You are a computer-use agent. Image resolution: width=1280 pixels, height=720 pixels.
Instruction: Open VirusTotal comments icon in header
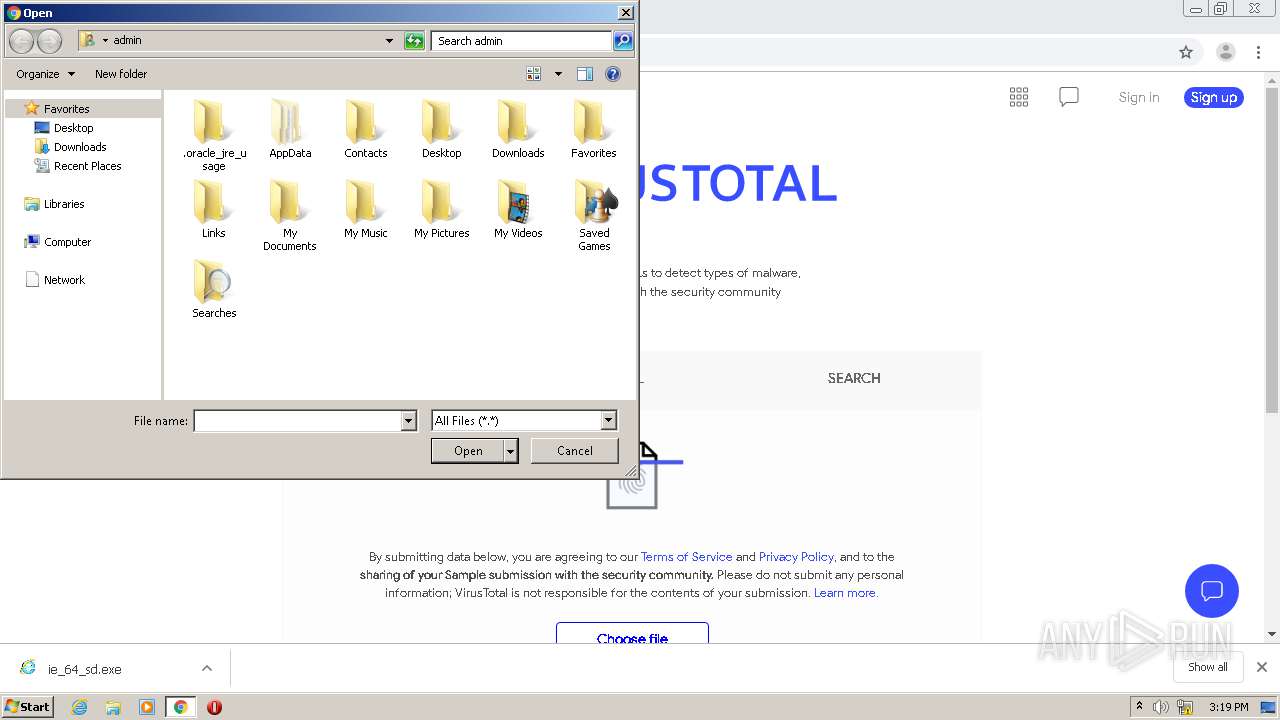coord(1069,97)
